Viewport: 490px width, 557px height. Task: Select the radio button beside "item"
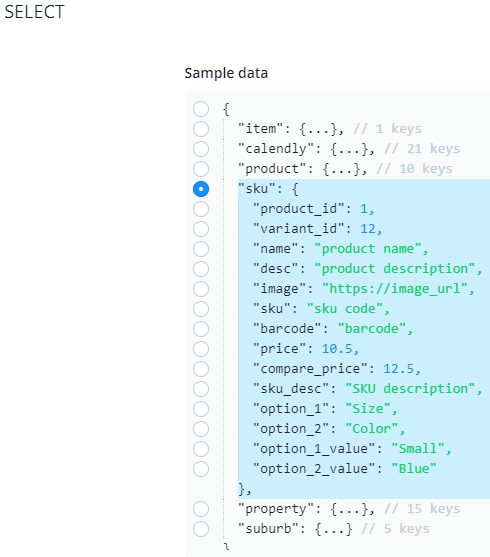point(201,129)
